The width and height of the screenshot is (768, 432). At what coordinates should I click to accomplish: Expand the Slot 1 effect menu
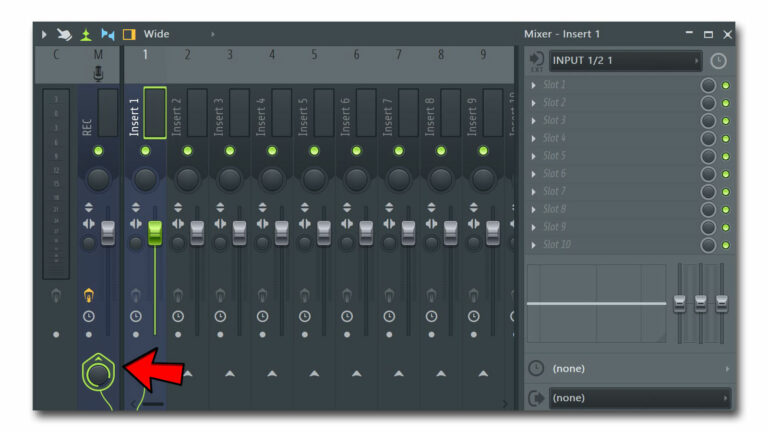point(533,85)
